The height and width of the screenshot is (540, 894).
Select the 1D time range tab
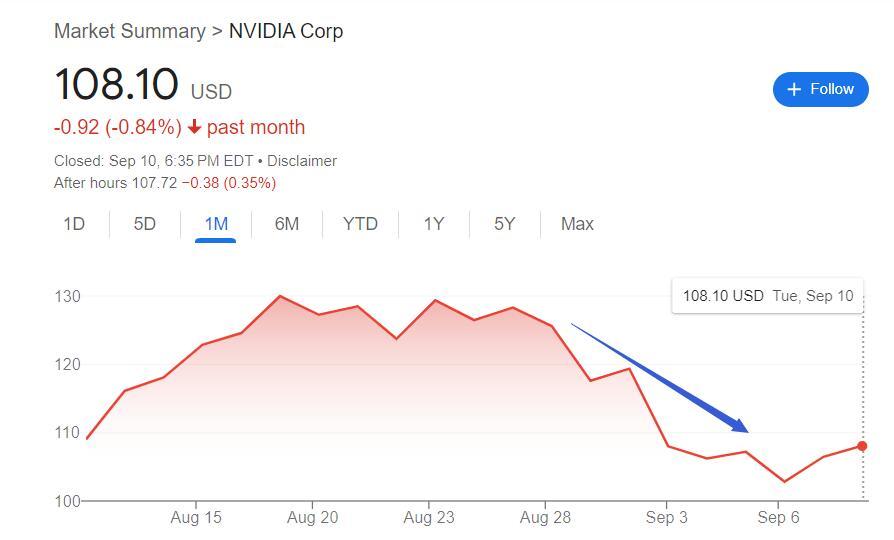click(74, 224)
